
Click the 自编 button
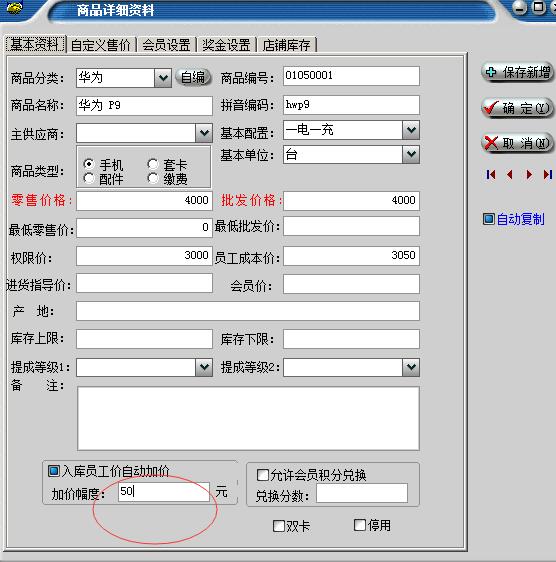[x=193, y=77]
